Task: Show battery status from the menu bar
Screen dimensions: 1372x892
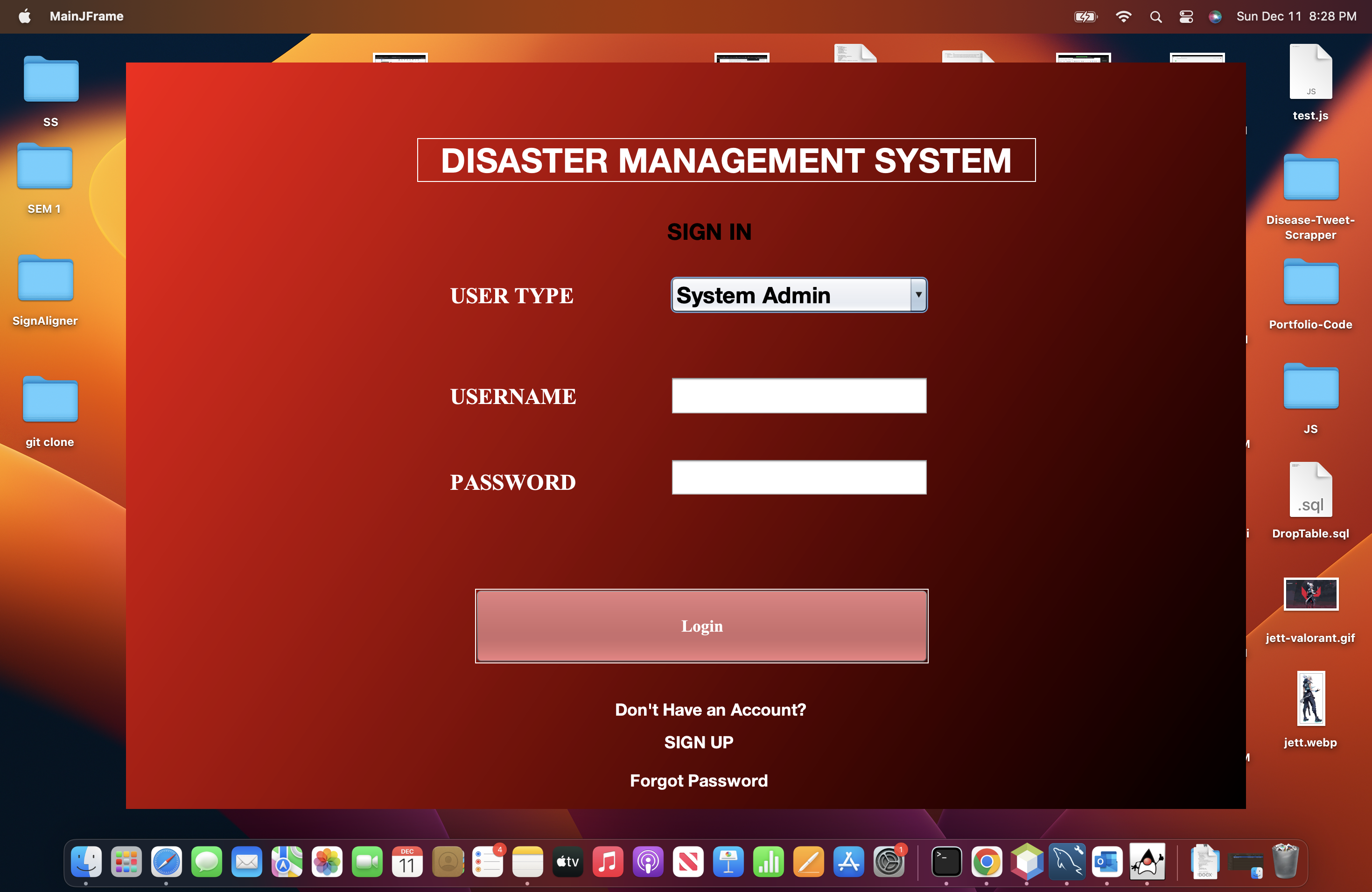Action: tap(1086, 17)
